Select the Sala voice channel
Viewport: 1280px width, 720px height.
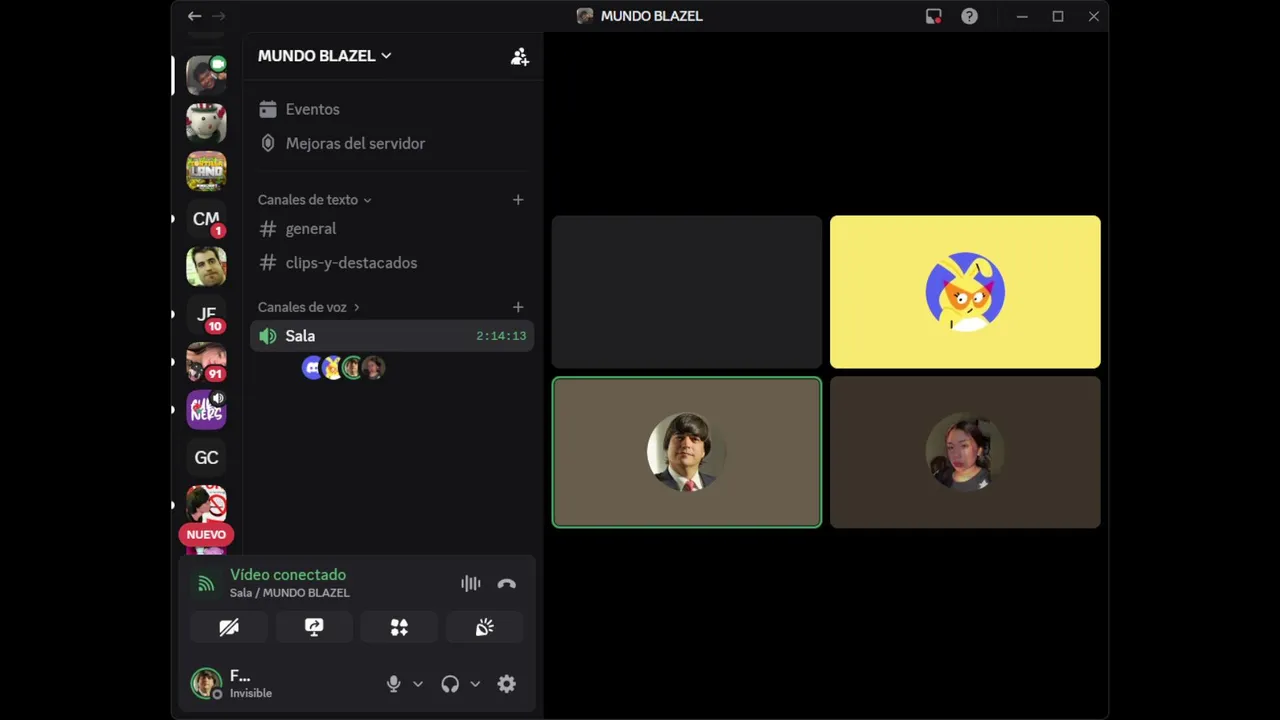[x=392, y=336]
